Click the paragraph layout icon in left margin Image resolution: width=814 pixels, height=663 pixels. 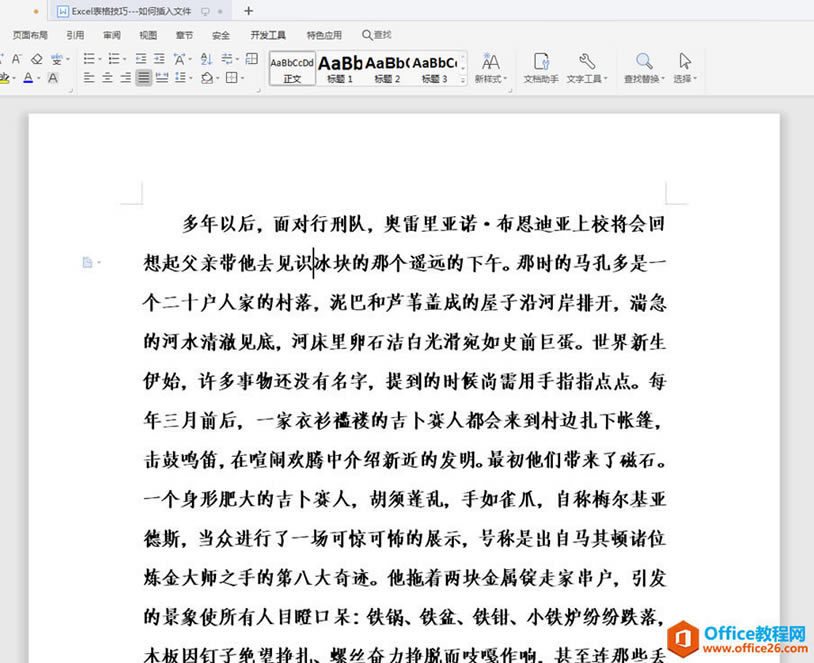tap(88, 263)
